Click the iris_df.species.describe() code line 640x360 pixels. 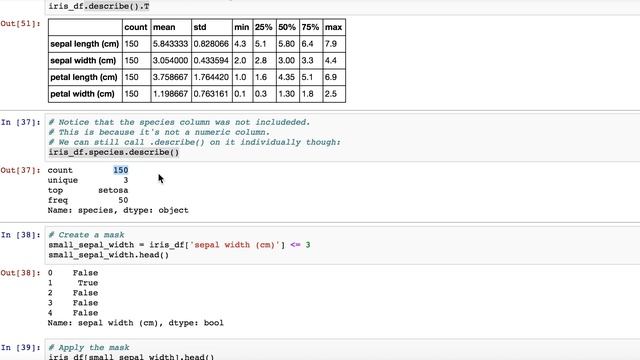(x=114, y=152)
